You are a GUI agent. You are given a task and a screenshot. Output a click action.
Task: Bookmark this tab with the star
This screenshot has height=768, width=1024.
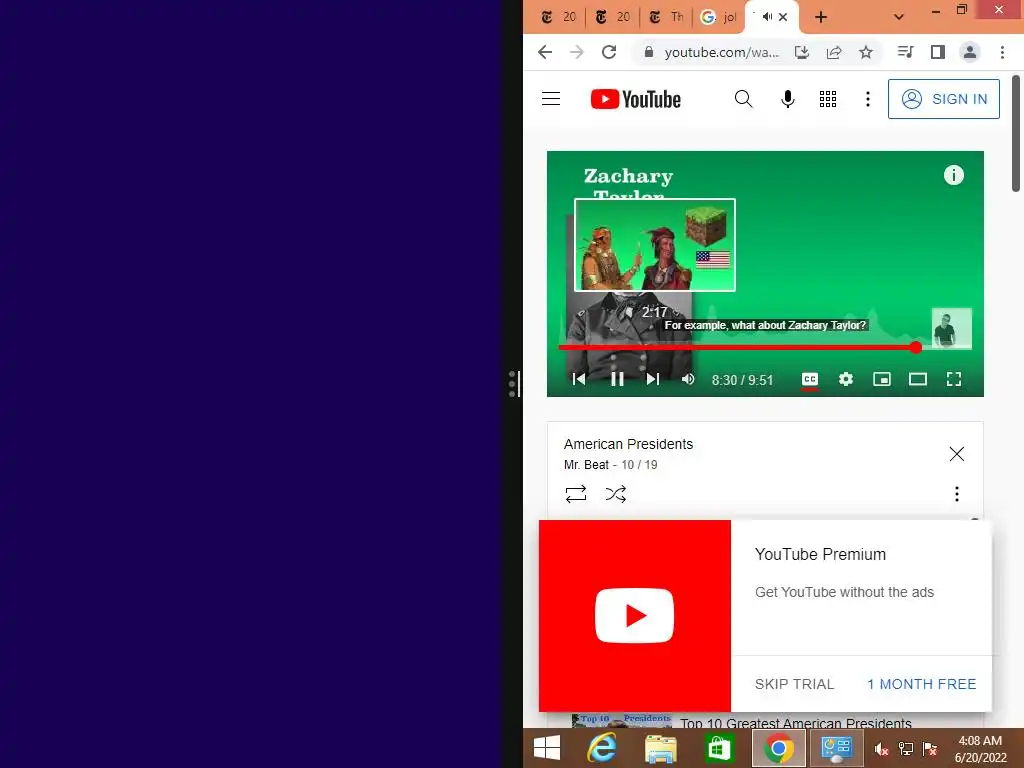(866, 52)
